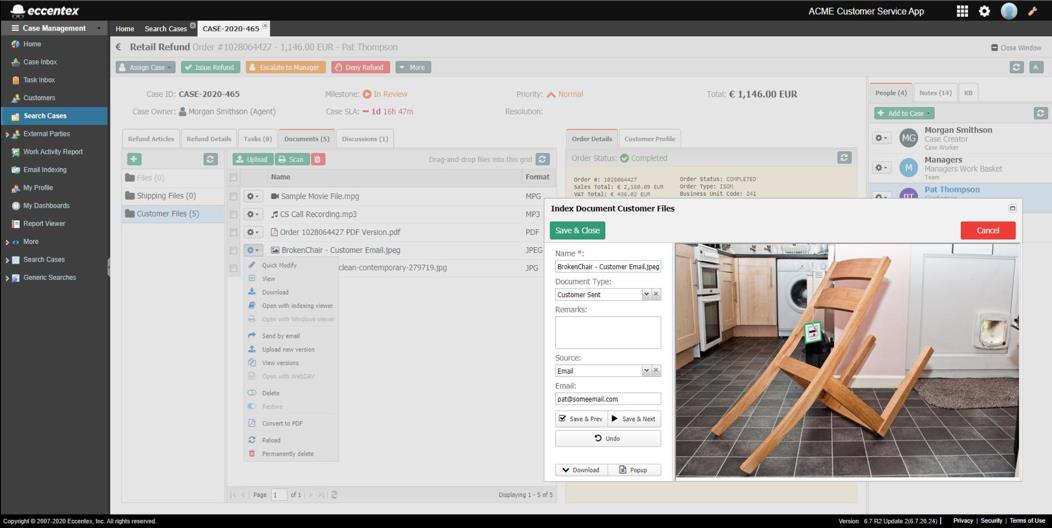Image resolution: width=1052 pixels, height=528 pixels.
Task: Click the red Cancel button
Action: click(988, 230)
